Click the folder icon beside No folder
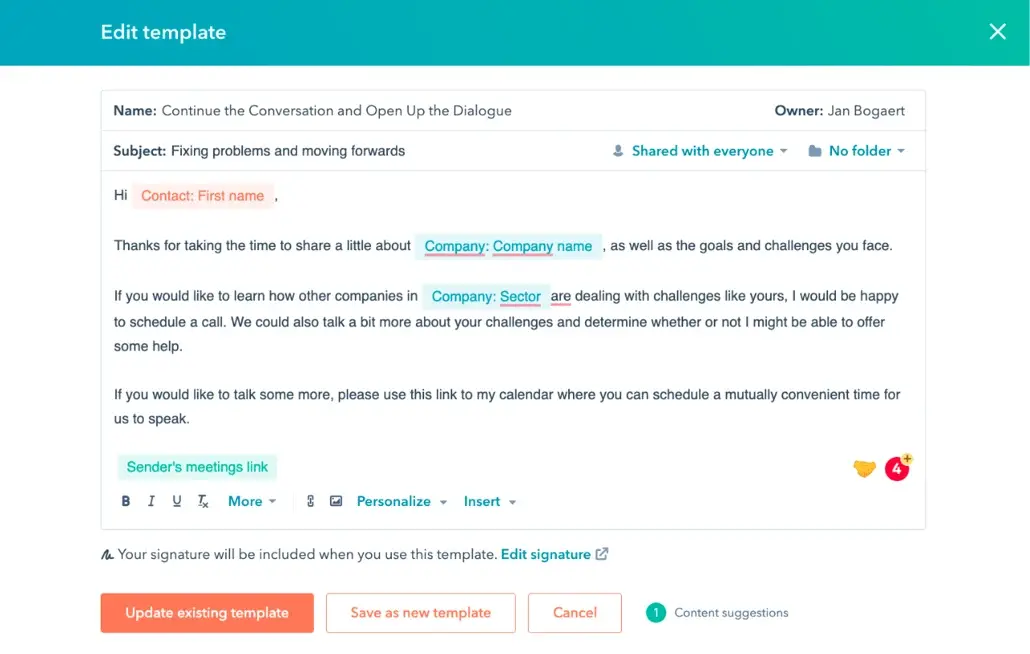Image resolution: width=1030 pixels, height=654 pixels. point(814,150)
